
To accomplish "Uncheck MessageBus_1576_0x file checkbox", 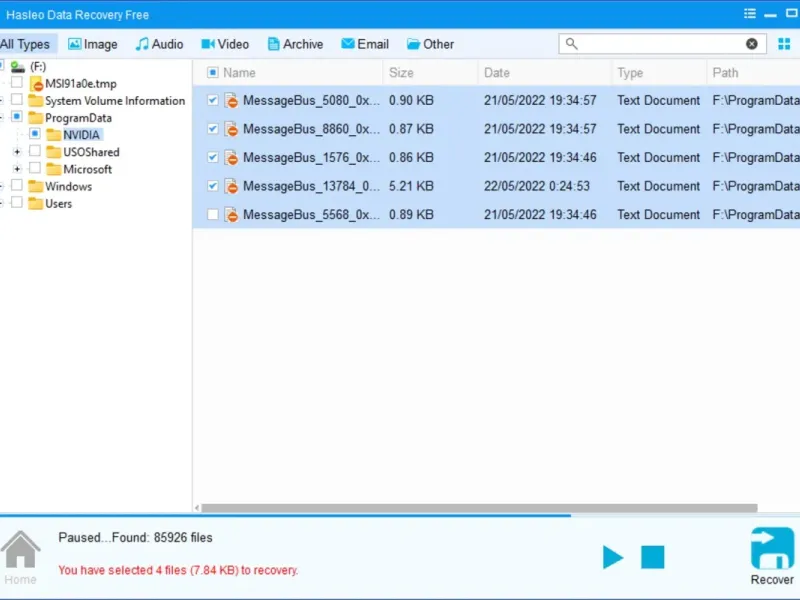I will pos(213,158).
